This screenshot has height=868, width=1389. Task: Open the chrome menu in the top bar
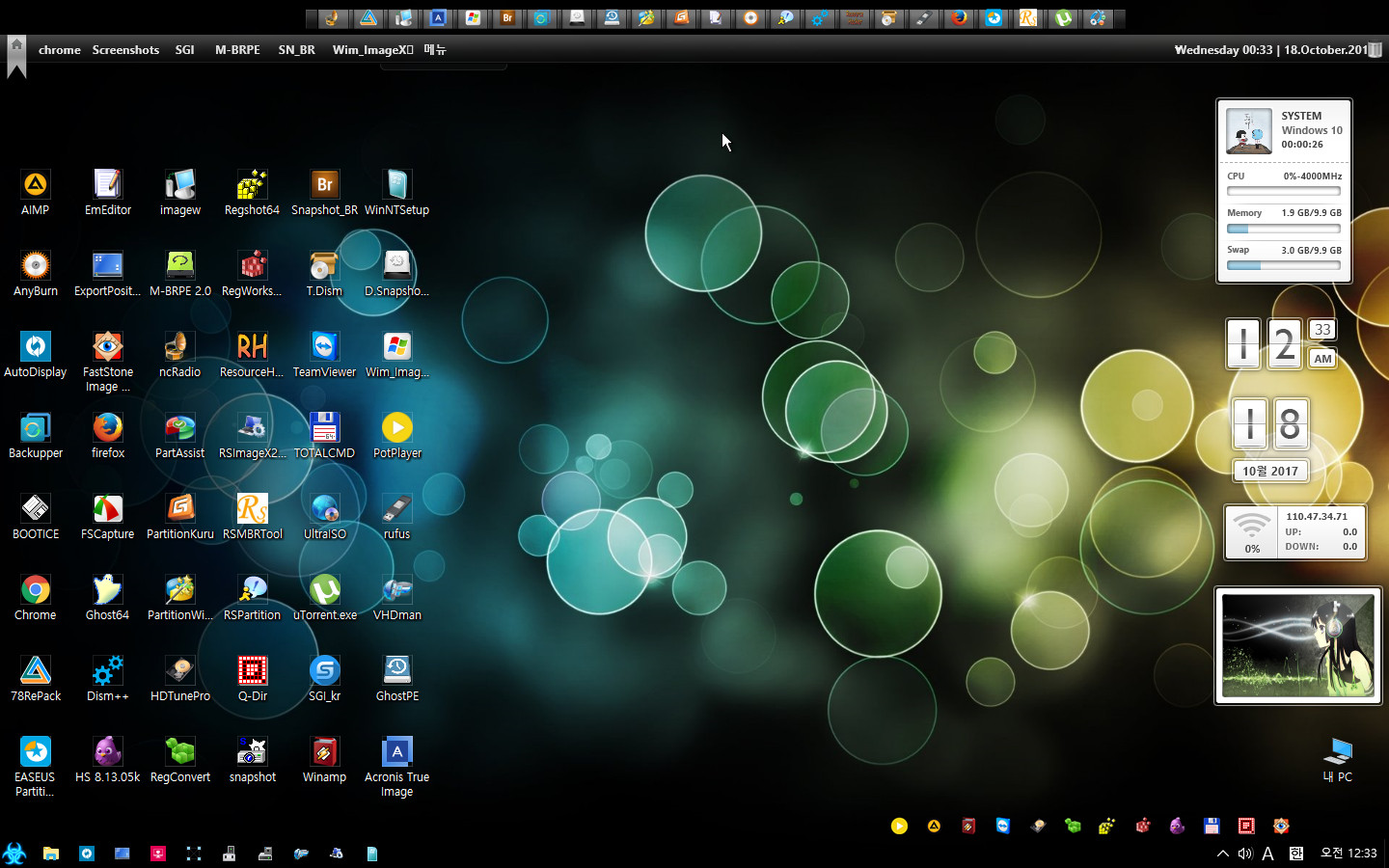[x=60, y=50]
